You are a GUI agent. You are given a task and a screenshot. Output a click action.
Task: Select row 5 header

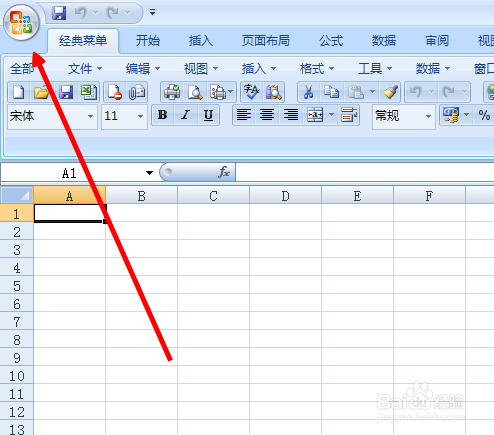[x=17, y=286]
